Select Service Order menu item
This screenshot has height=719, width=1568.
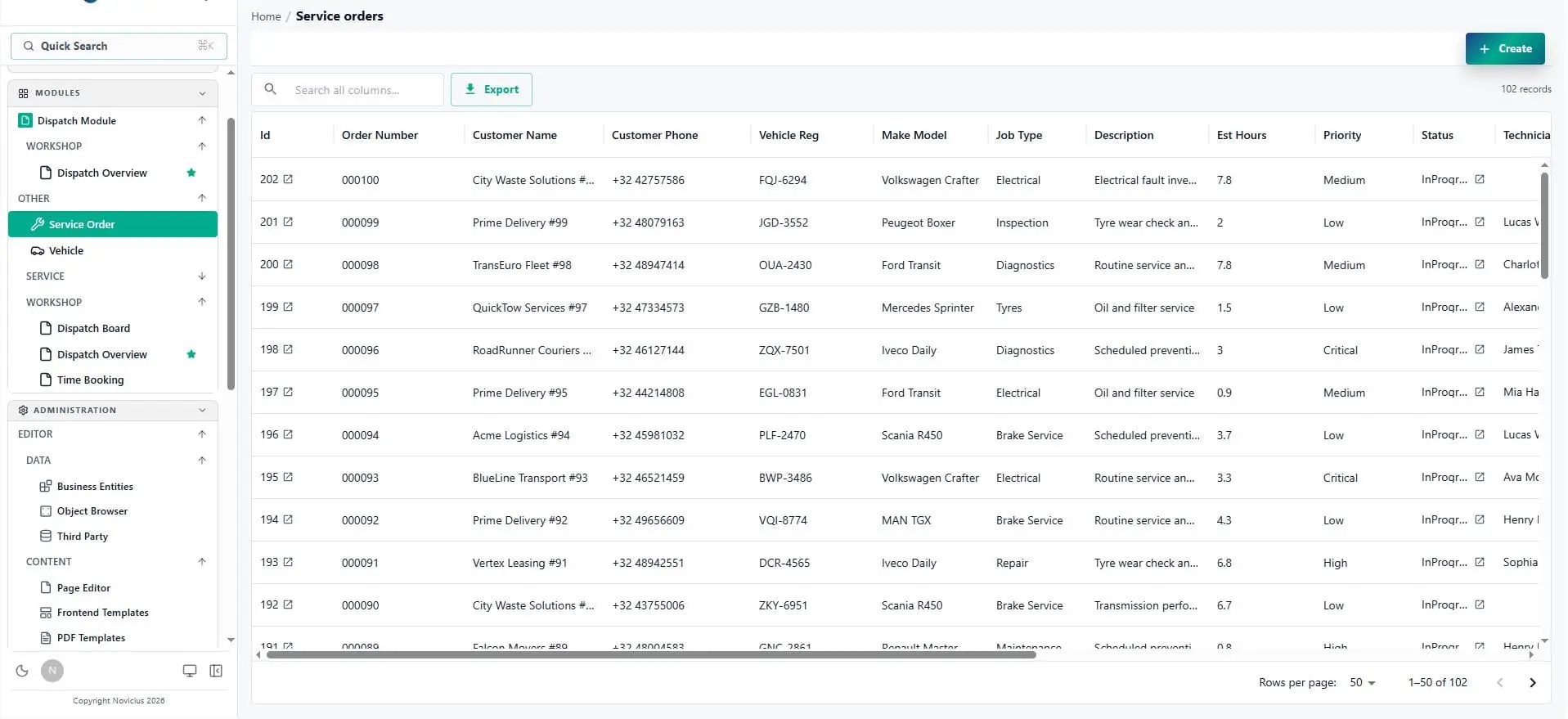(x=113, y=224)
